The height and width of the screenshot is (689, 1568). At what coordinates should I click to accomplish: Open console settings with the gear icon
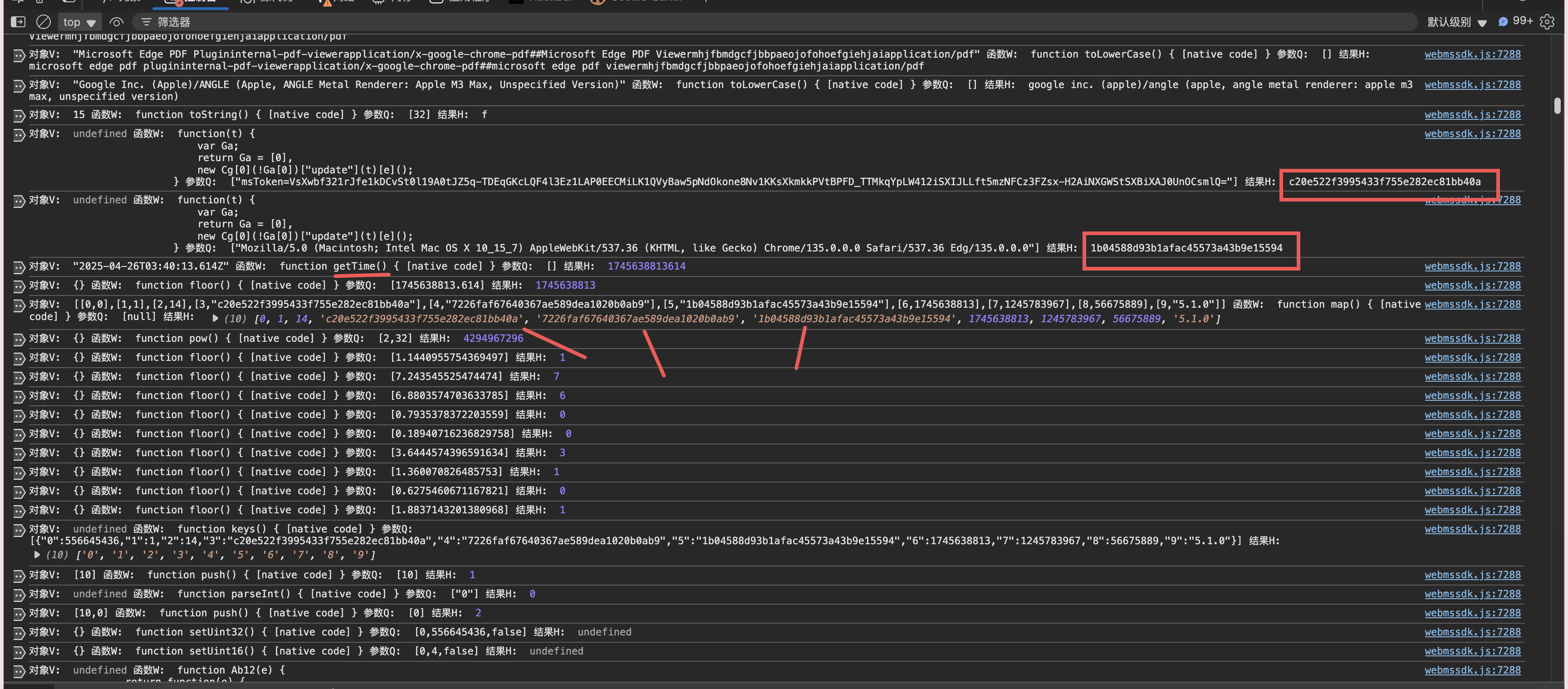pos(1547,22)
